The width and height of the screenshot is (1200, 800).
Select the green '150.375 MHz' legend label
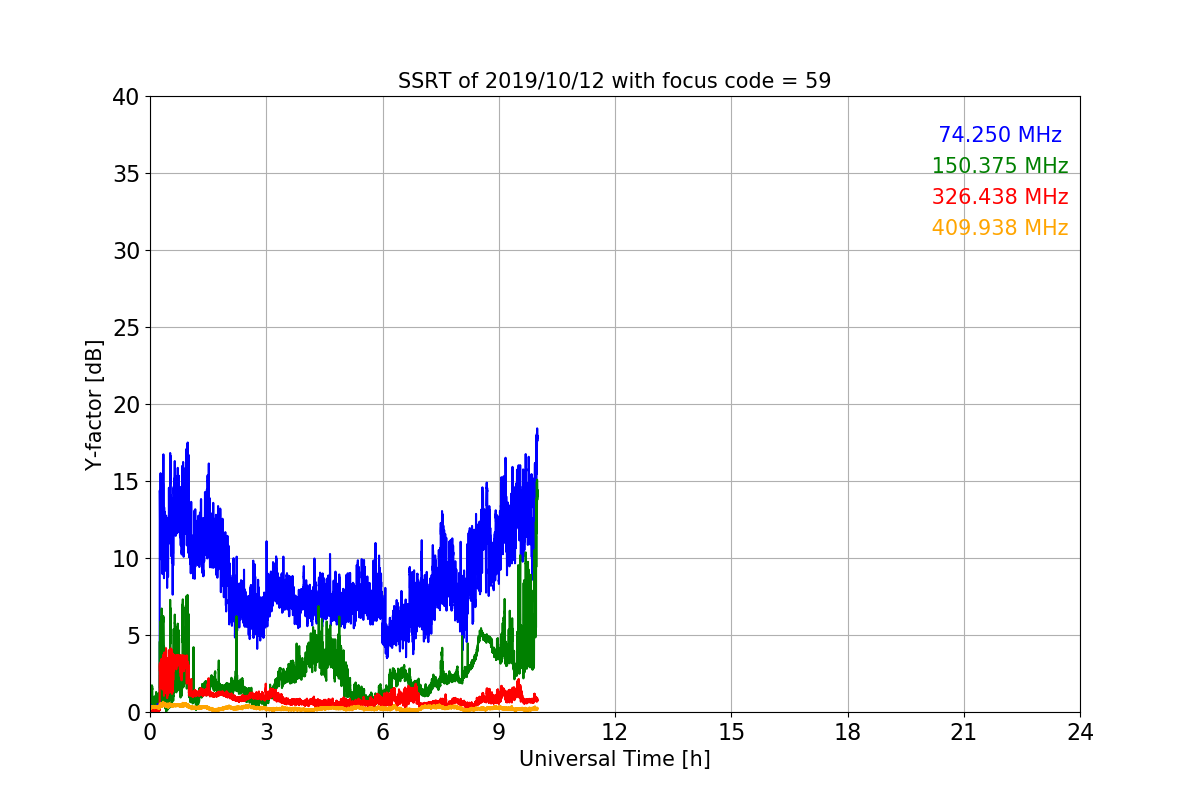tap(1000, 166)
